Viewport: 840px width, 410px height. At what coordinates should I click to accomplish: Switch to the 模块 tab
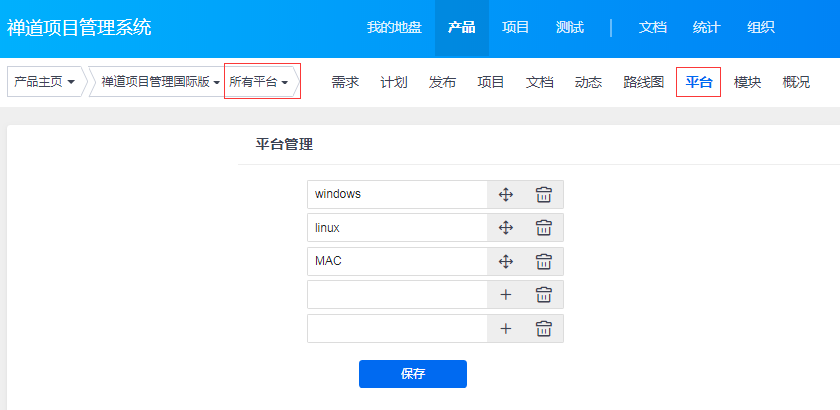pos(747,82)
